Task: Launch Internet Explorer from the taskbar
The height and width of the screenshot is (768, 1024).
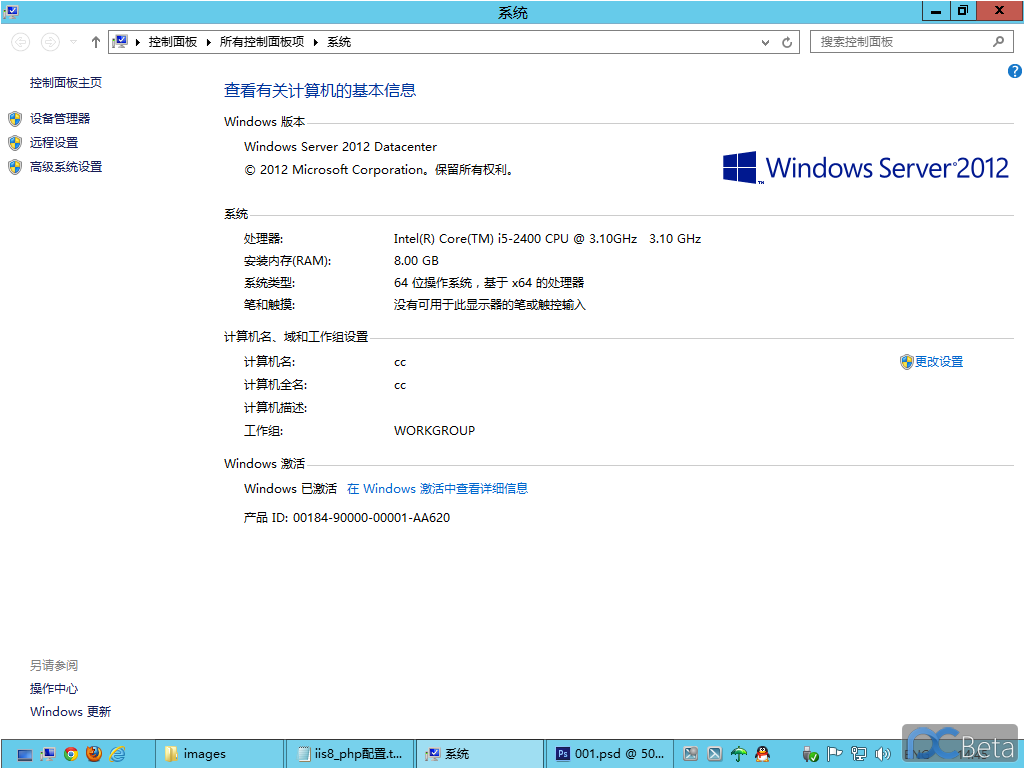Action: pyautogui.click(x=118, y=754)
